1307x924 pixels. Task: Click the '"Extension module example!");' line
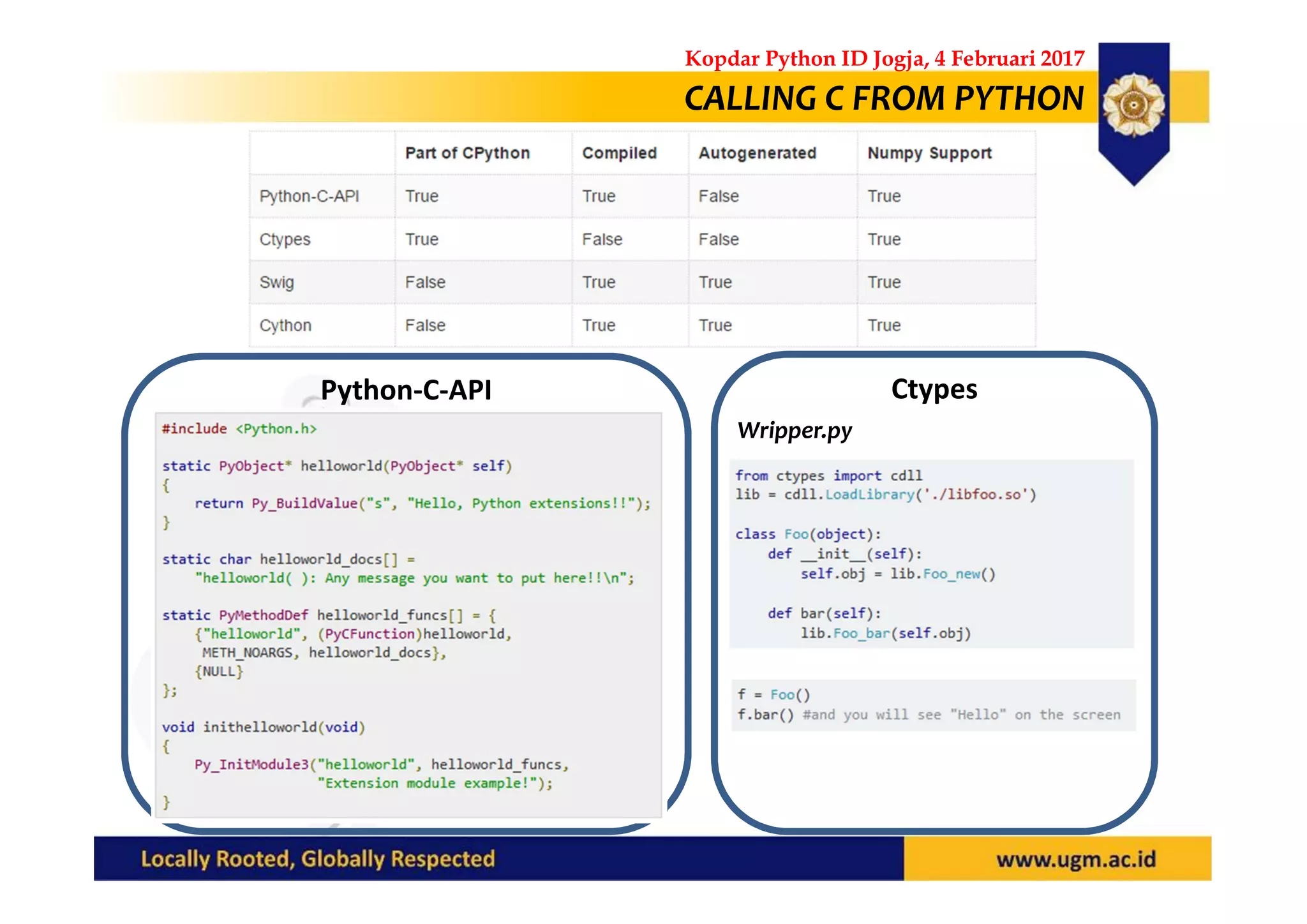(435, 783)
